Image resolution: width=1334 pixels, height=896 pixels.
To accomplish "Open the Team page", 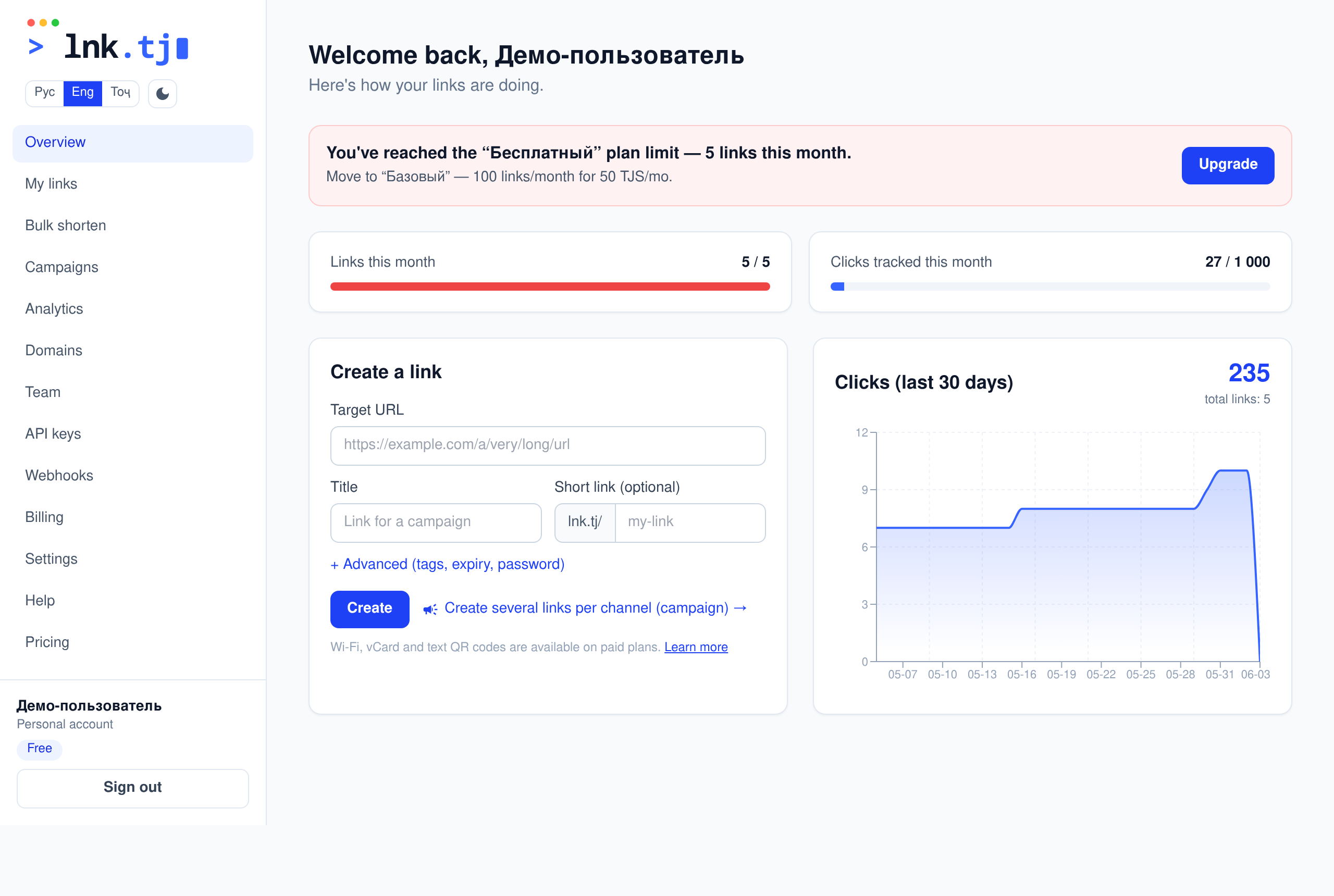I will [x=132, y=393].
